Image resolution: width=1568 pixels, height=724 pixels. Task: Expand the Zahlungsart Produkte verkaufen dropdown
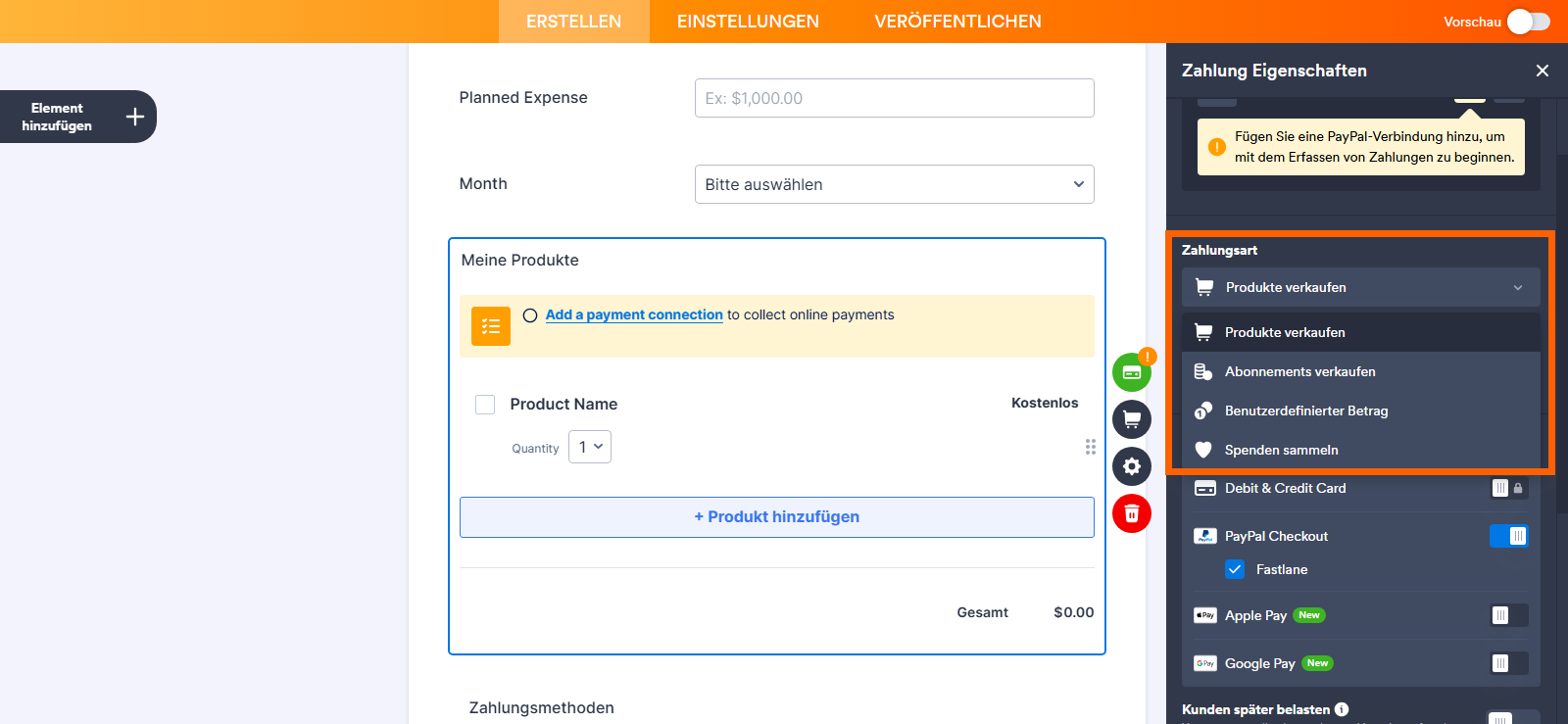point(1358,287)
